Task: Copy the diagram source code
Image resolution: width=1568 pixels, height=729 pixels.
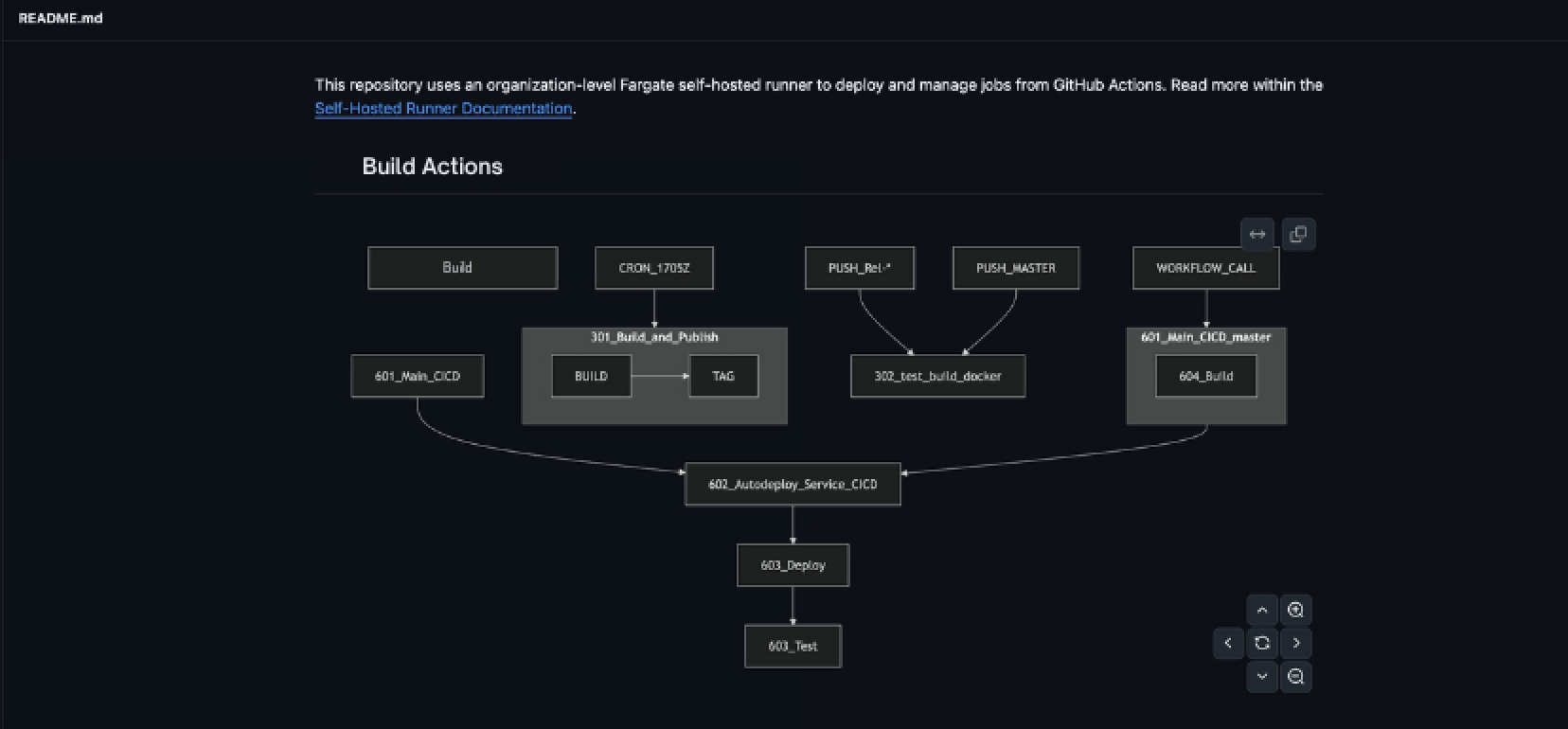Action: 1298,234
